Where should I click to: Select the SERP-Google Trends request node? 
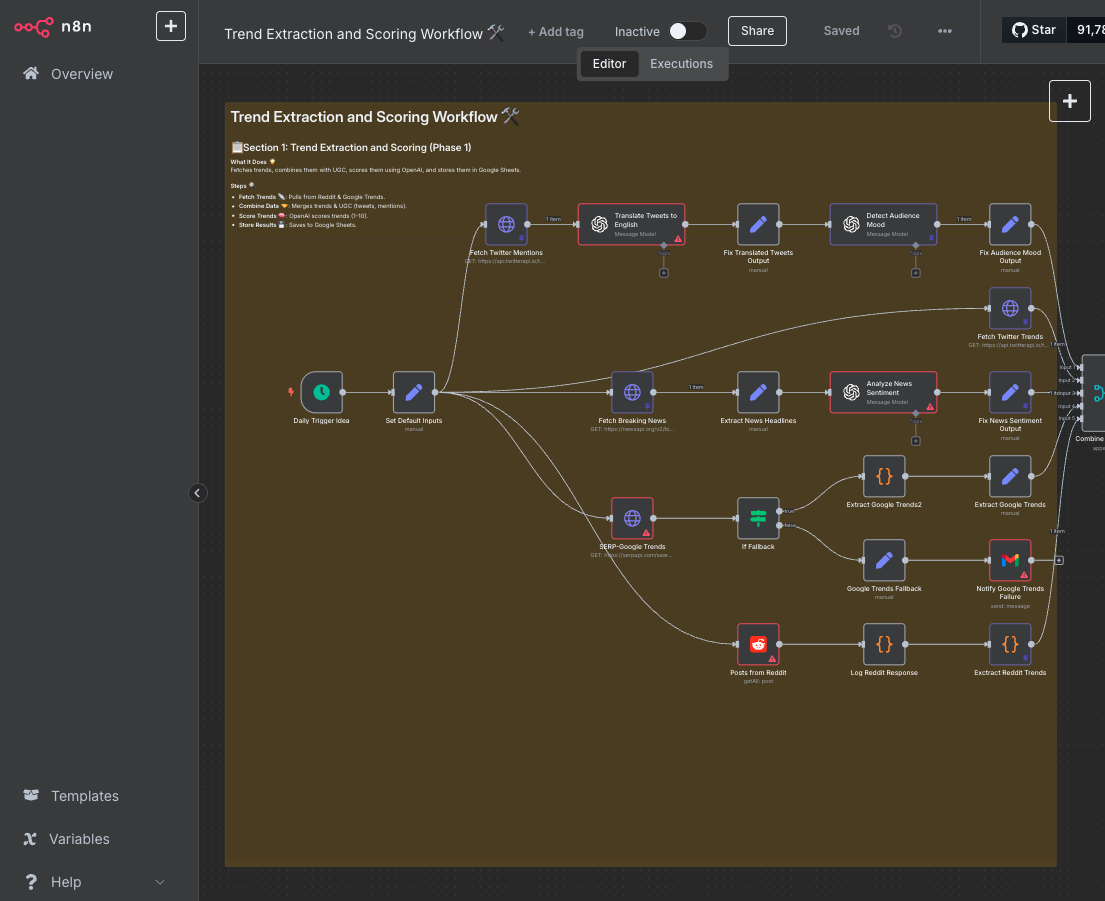(632, 518)
